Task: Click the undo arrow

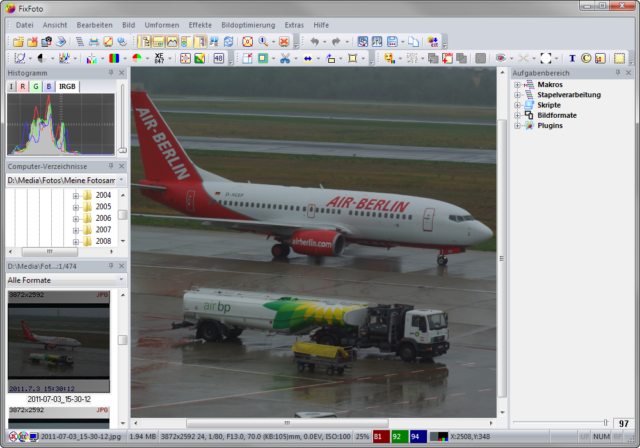Action: click(314, 42)
